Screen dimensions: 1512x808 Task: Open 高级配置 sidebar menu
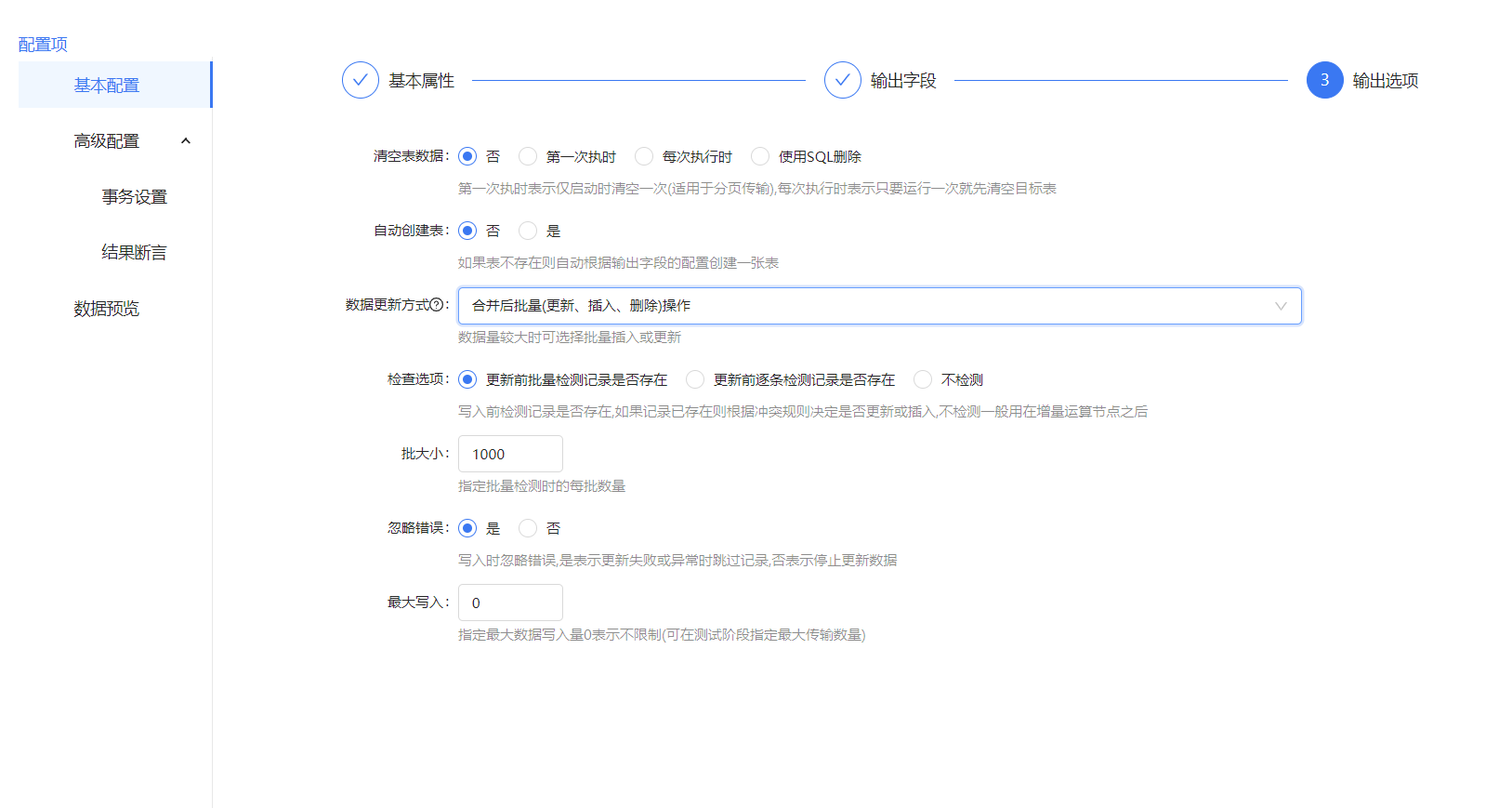click(x=115, y=140)
